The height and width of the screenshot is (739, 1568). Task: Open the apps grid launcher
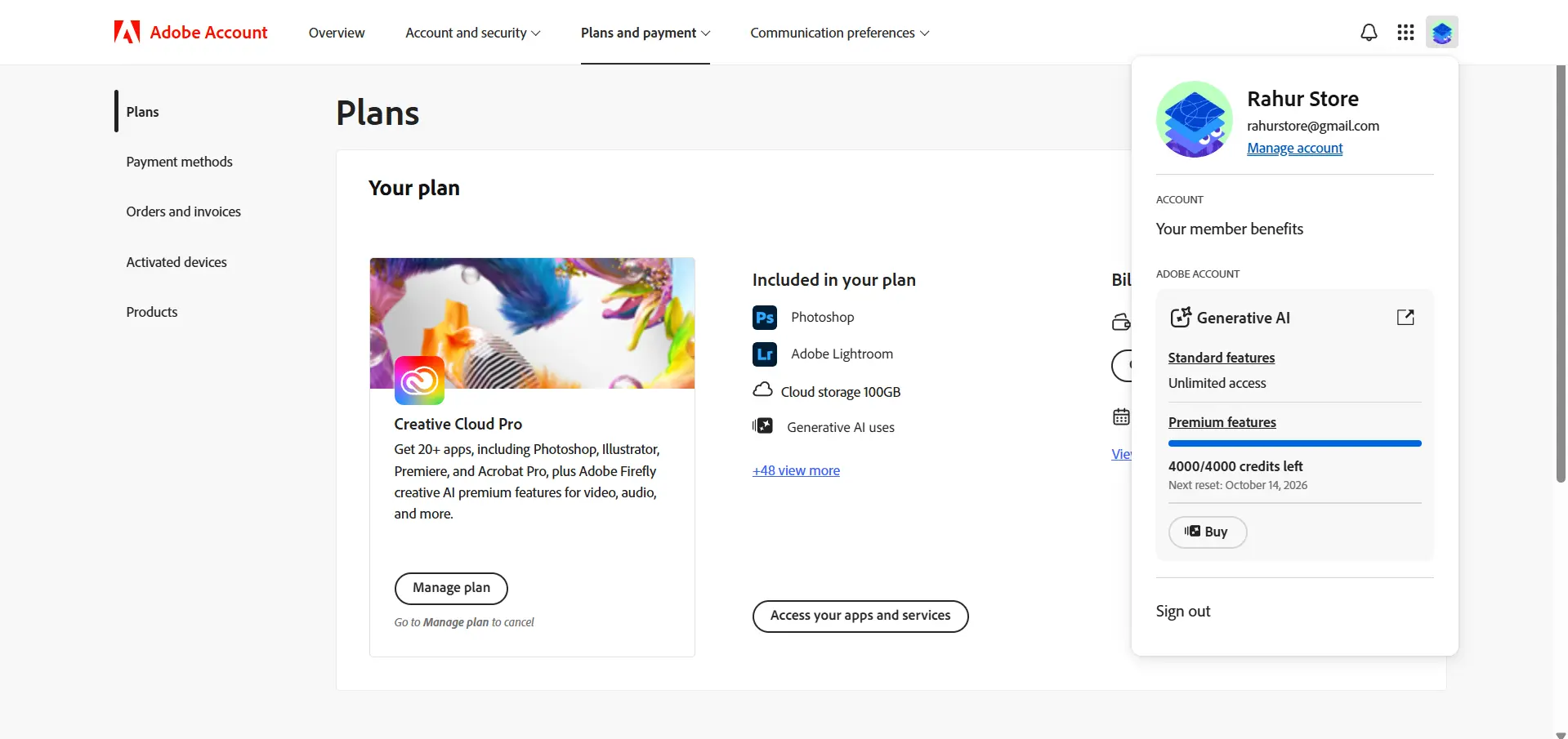click(1405, 33)
